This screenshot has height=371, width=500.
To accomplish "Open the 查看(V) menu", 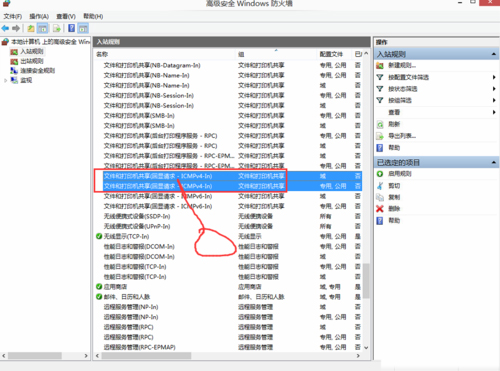I will [x=66, y=16].
